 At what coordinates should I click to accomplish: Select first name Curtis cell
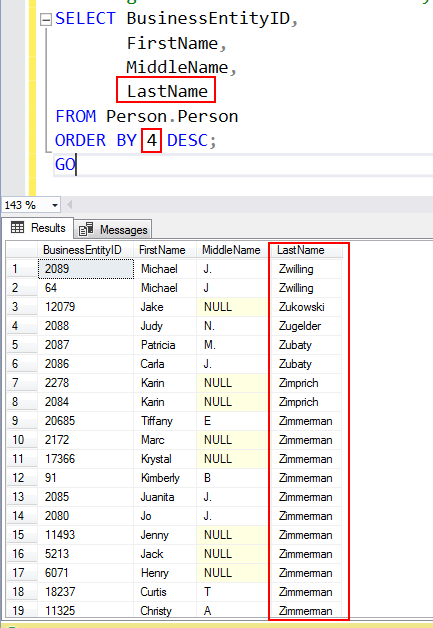point(165,592)
